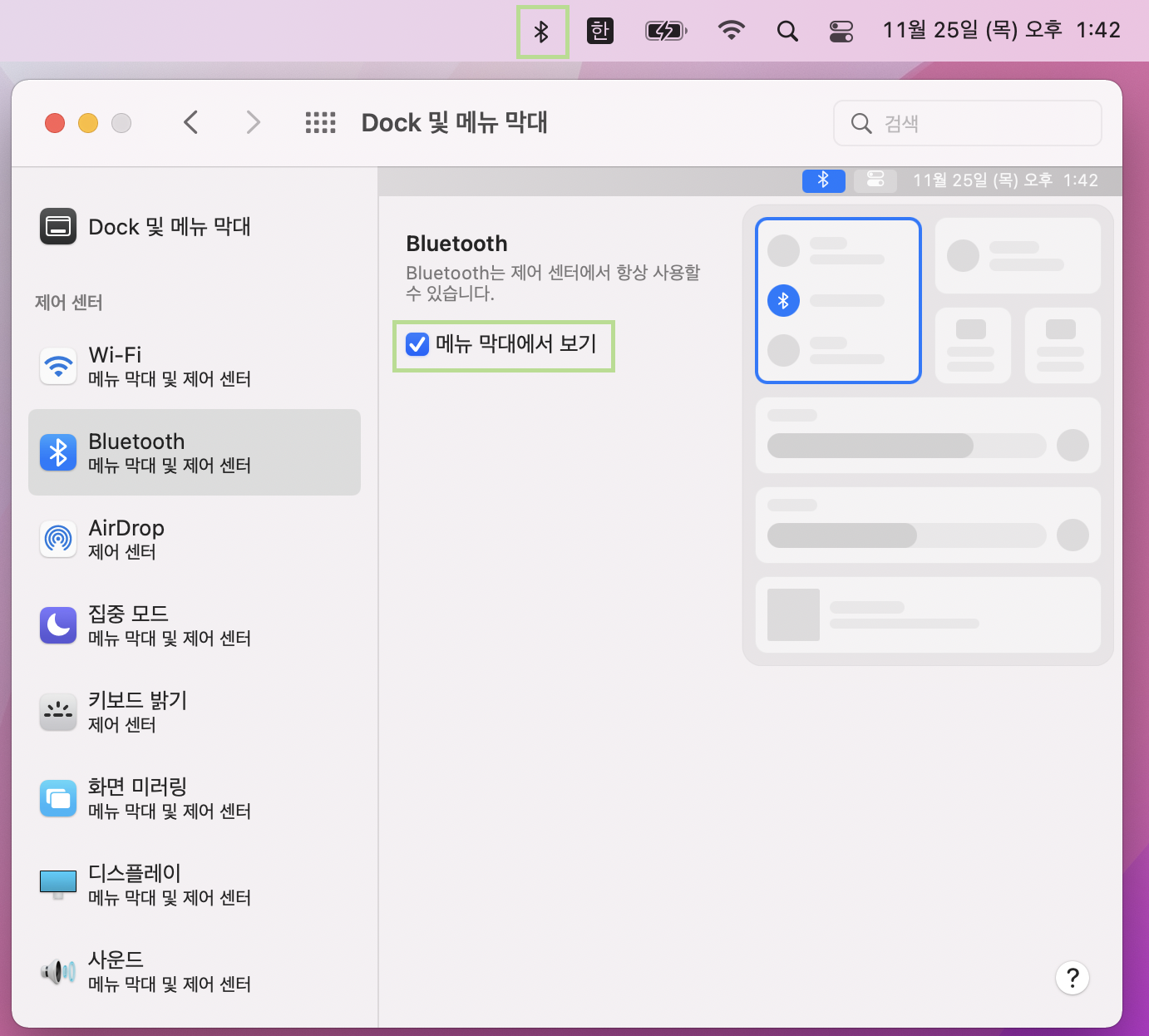Open the battery status menu
Image resolution: width=1149 pixels, height=1036 pixels.
point(666,32)
